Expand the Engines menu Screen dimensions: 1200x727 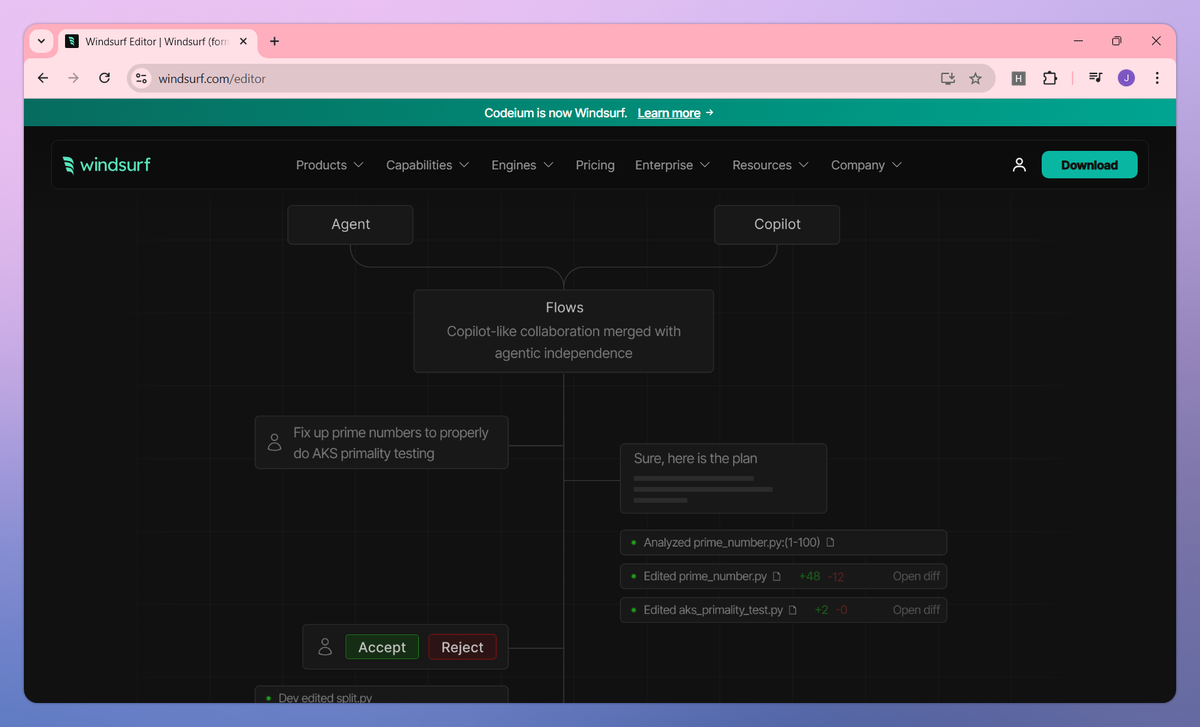522,165
